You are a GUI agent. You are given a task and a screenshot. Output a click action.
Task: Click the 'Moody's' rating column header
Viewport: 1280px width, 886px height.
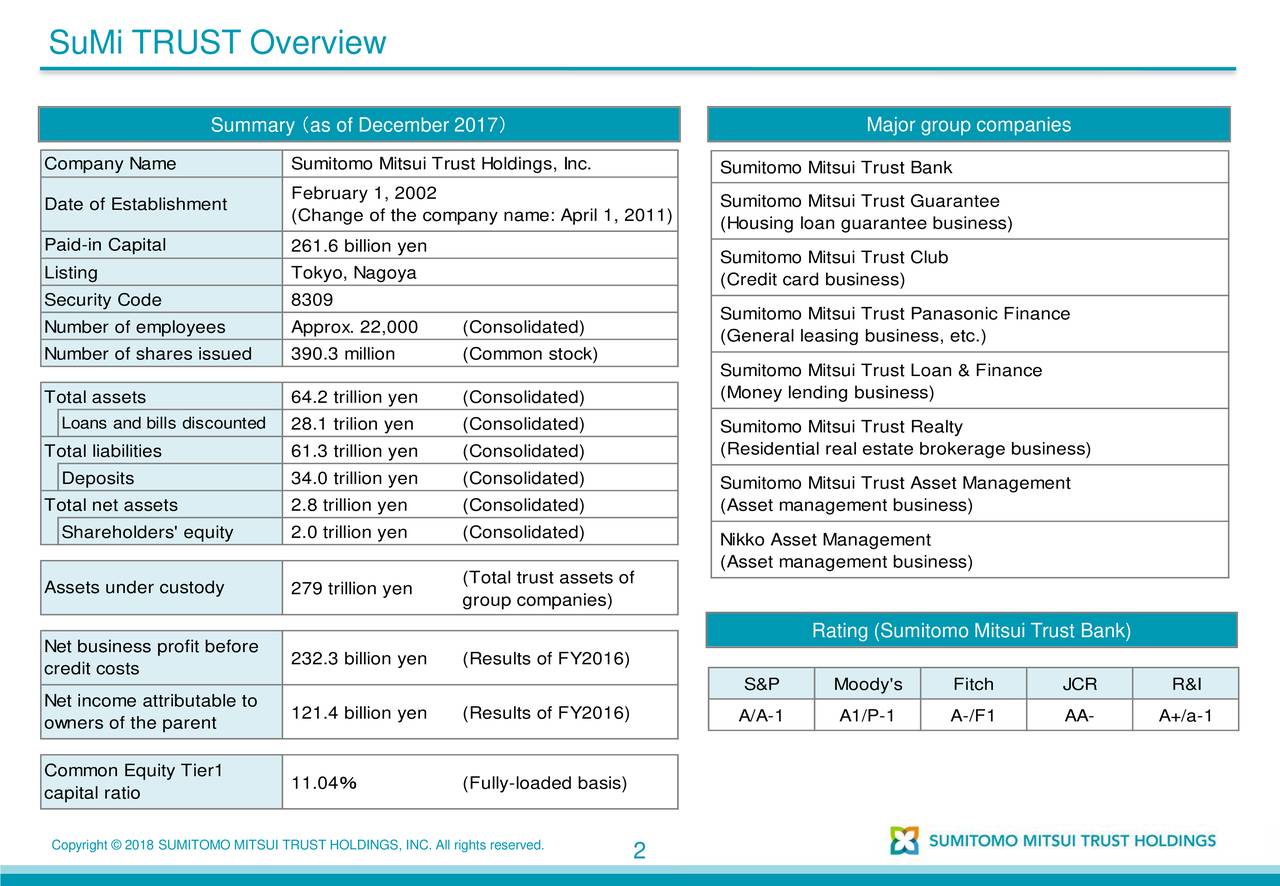coord(868,684)
